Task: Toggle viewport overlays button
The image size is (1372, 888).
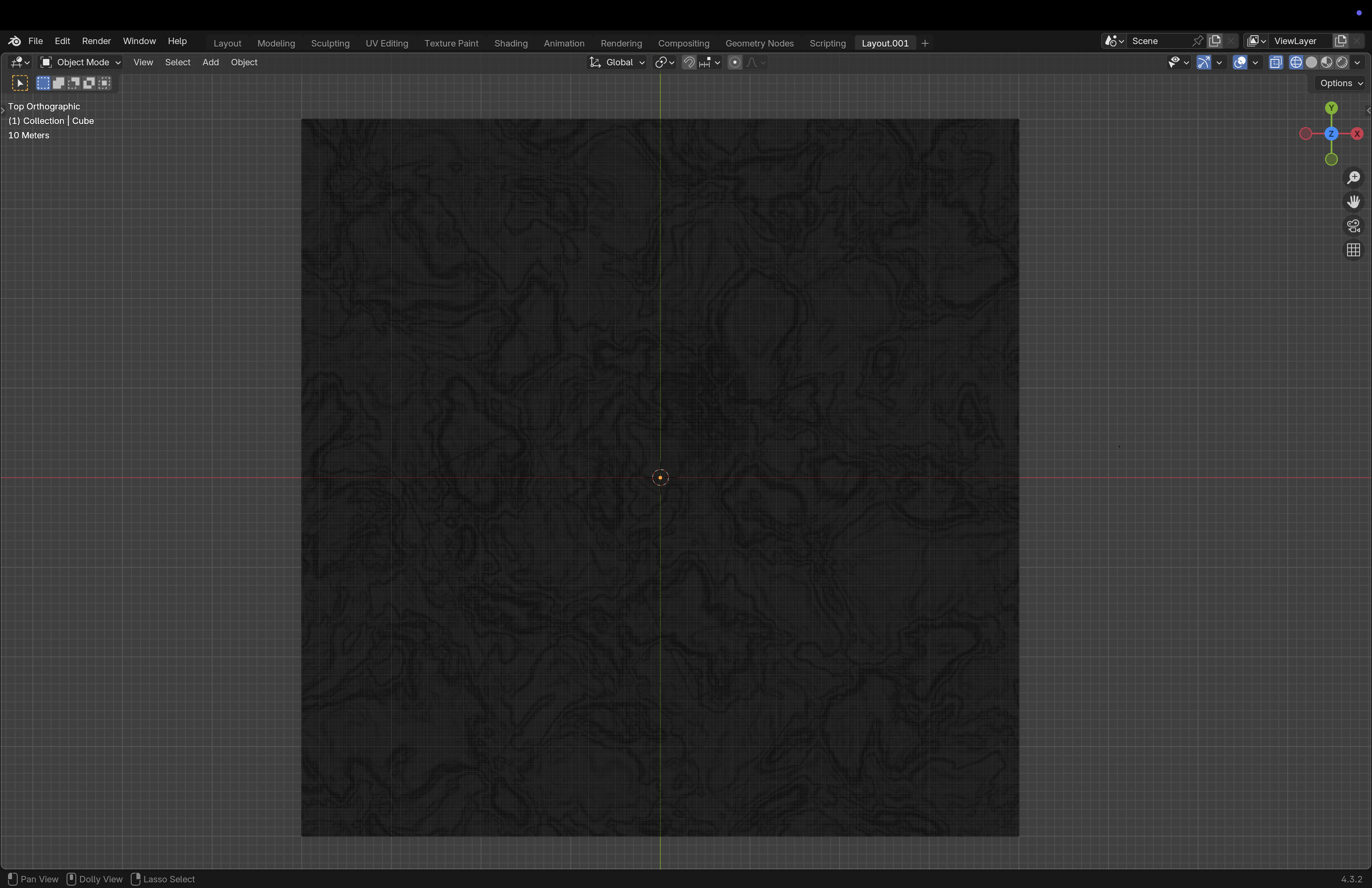Action: [1239, 62]
